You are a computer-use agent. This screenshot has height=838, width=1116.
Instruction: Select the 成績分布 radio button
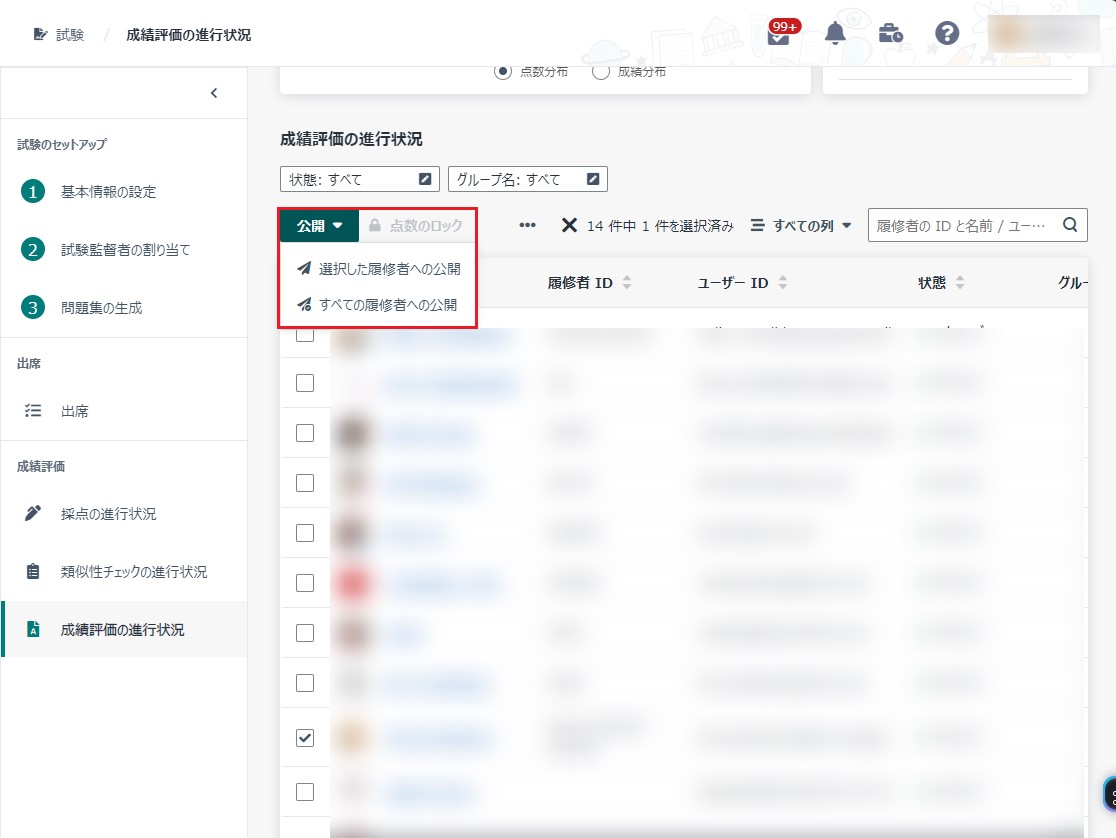click(x=601, y=71)
